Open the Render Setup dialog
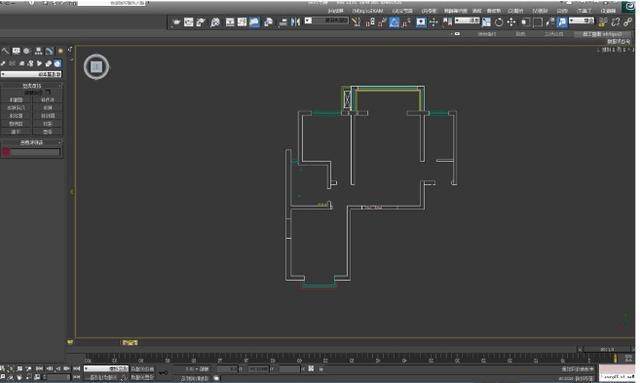Viewport: 640px width, 383px height. [200, 22]
